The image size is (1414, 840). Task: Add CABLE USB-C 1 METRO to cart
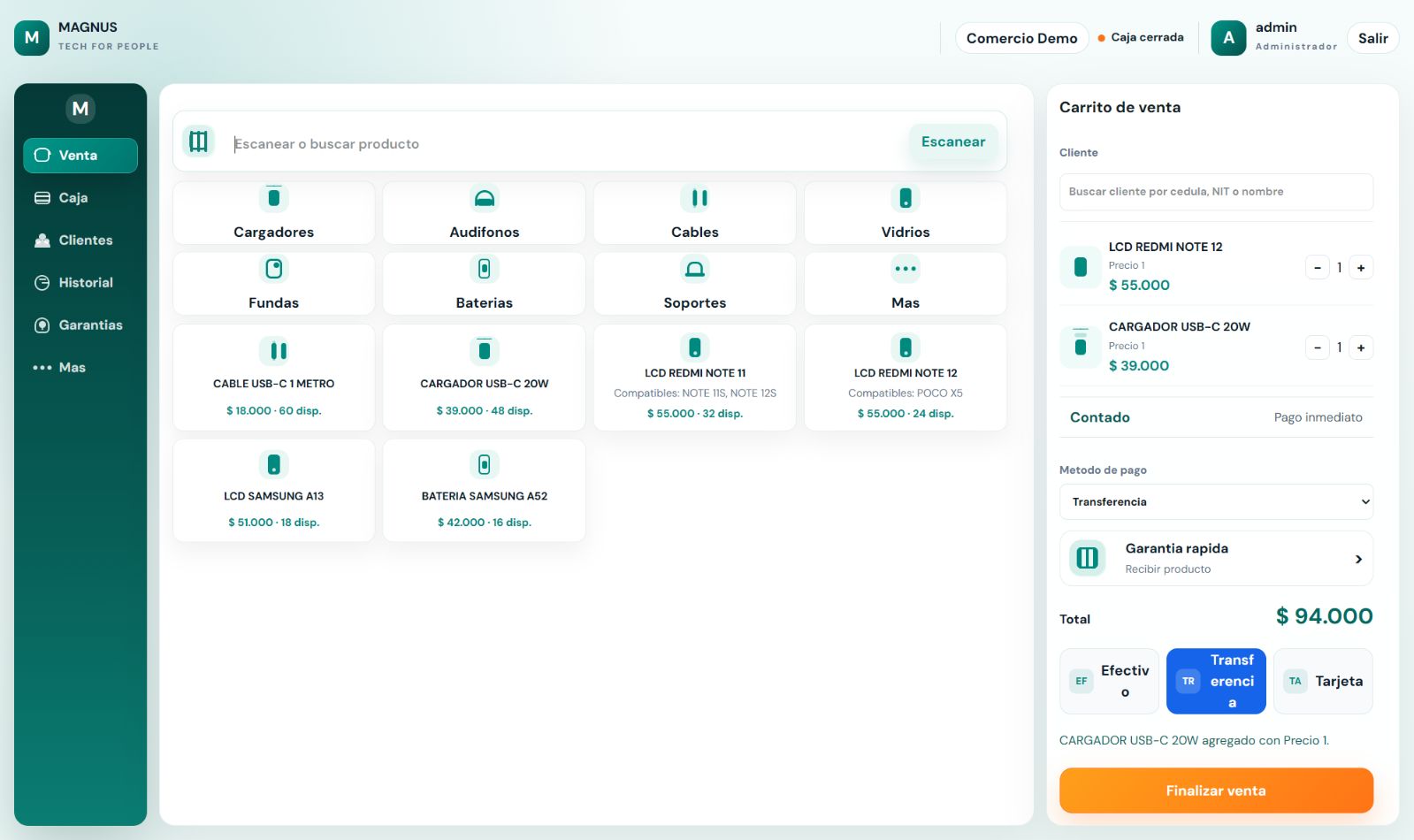point(274,378)
